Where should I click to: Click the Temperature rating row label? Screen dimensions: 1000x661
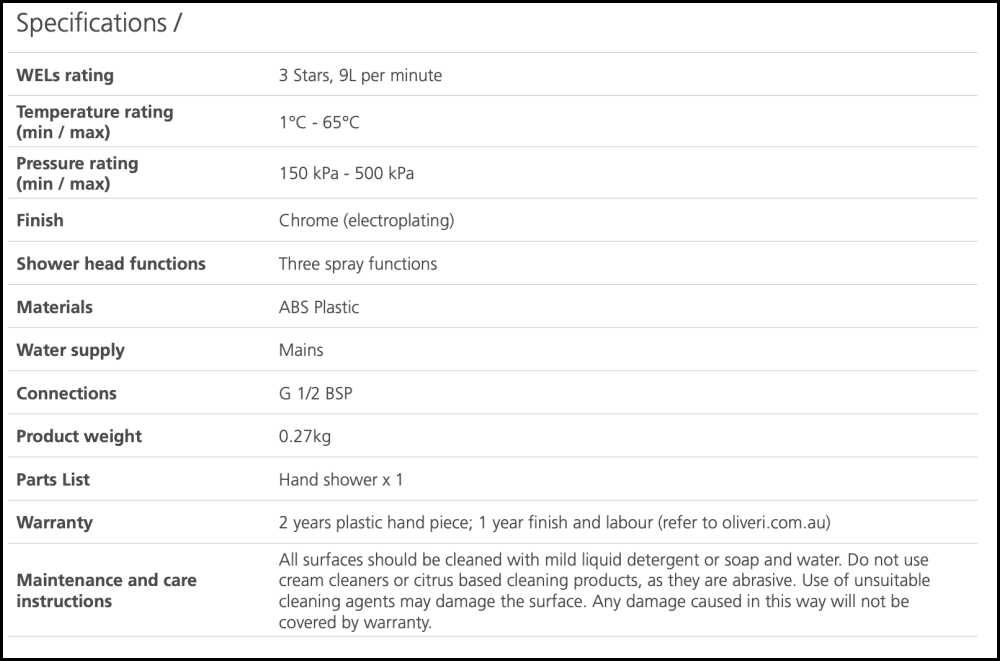tap(94, 122)
